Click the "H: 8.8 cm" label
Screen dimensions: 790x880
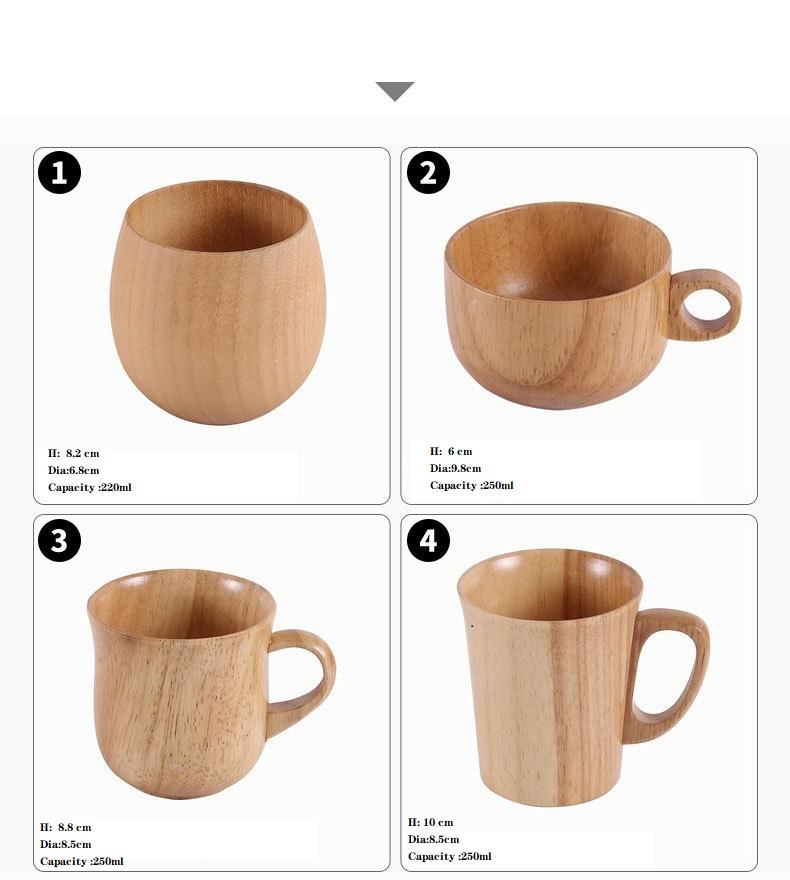(66, 827)
